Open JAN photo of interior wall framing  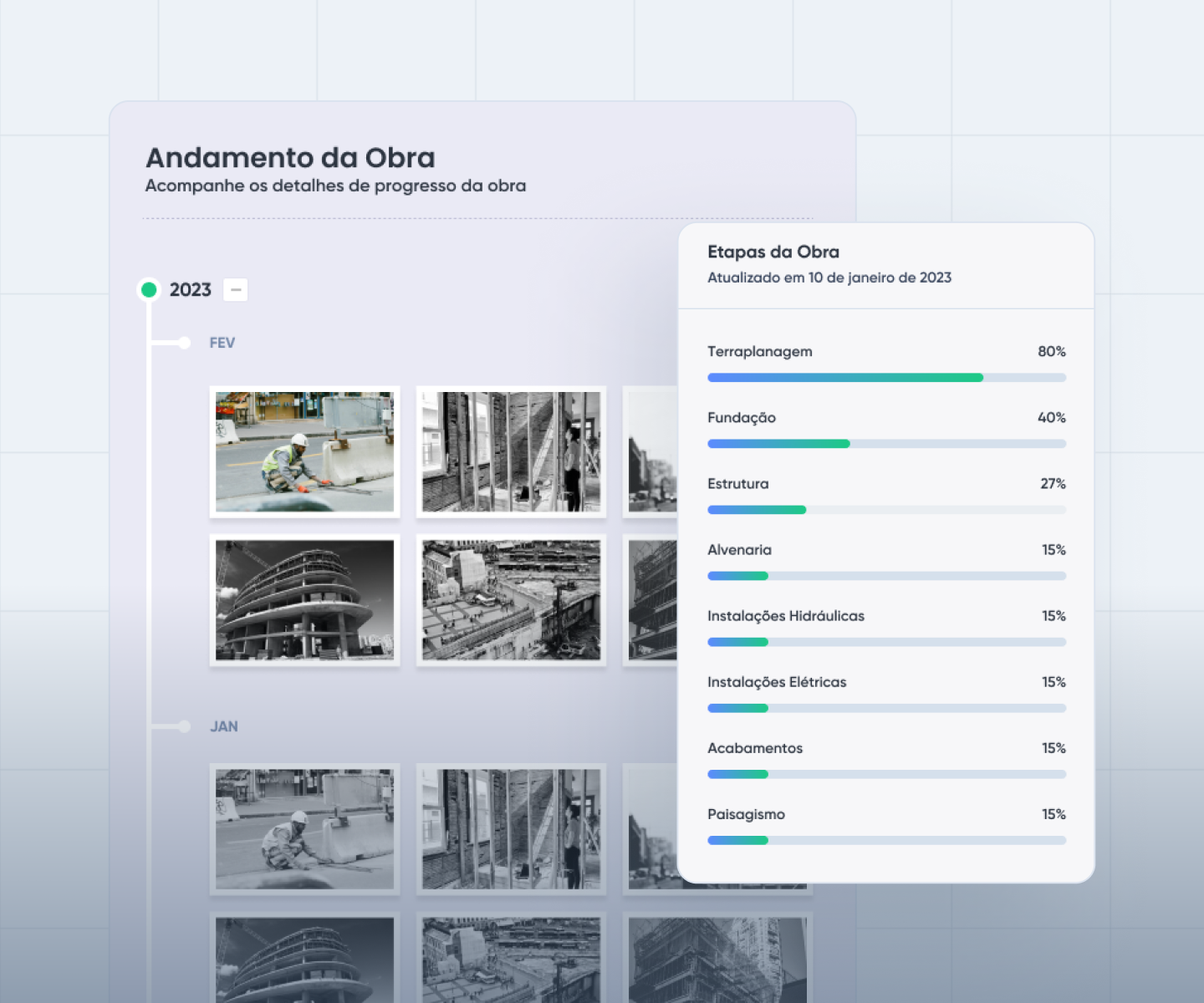click(511, 829)
